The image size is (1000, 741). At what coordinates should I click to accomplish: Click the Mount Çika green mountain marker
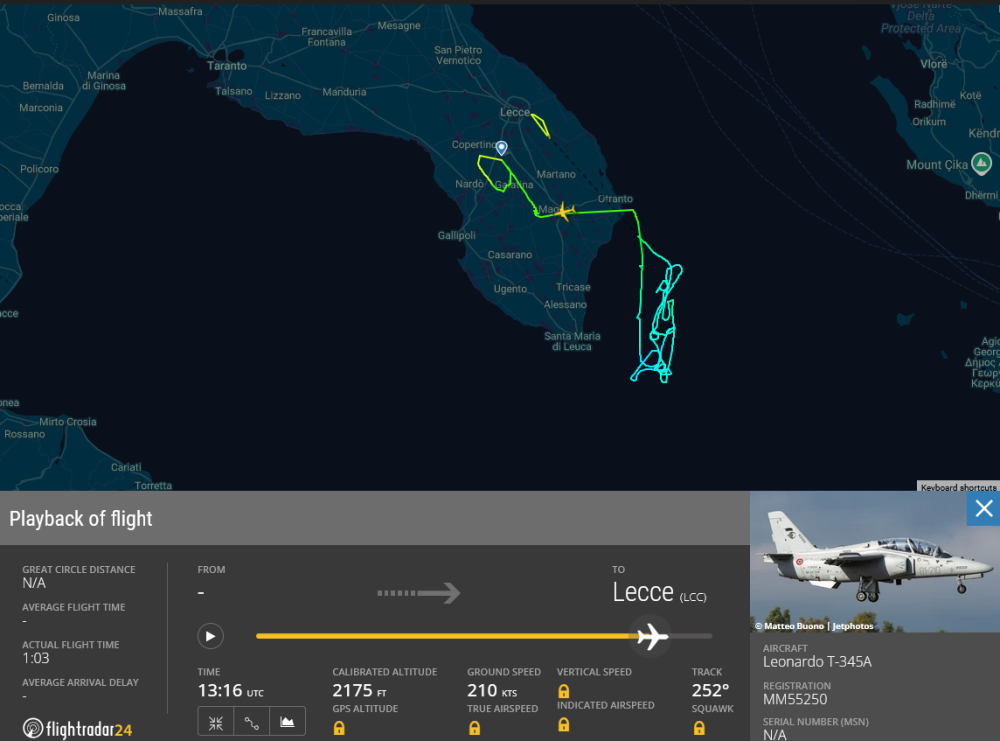coord(981,163)
